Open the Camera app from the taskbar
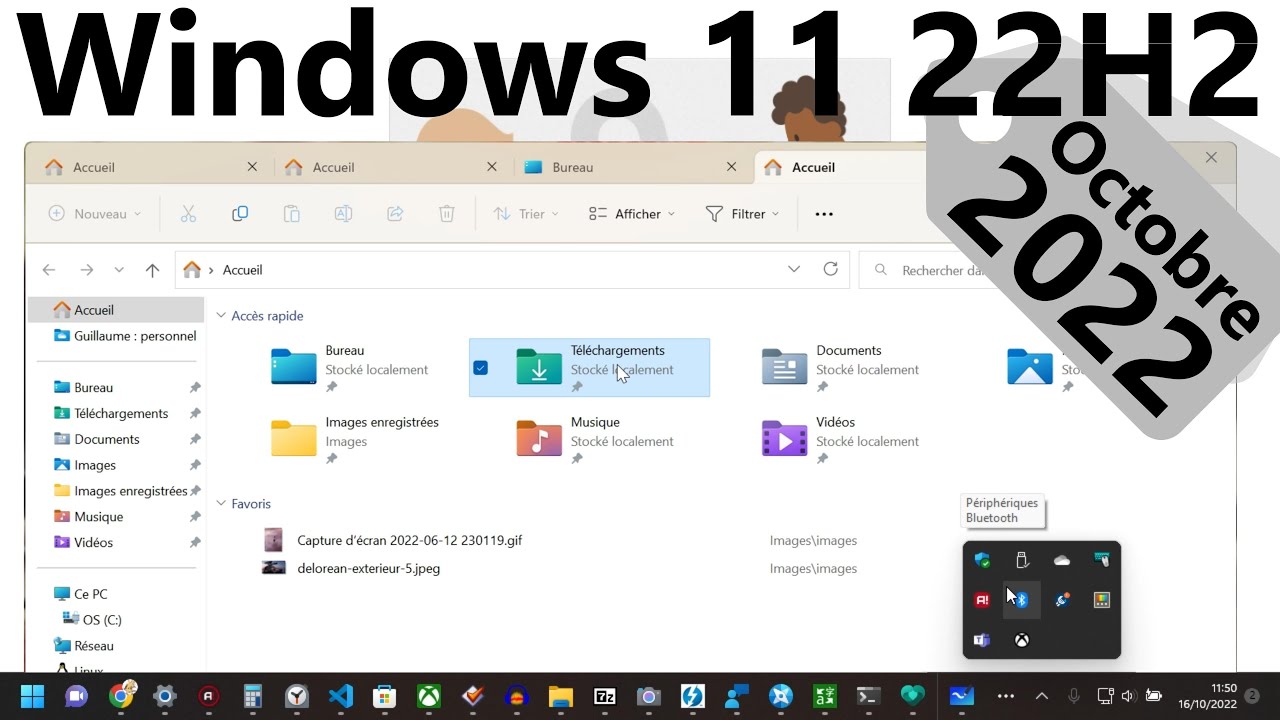Viewport: 1280px width, 720px height. tap(649, 696)
